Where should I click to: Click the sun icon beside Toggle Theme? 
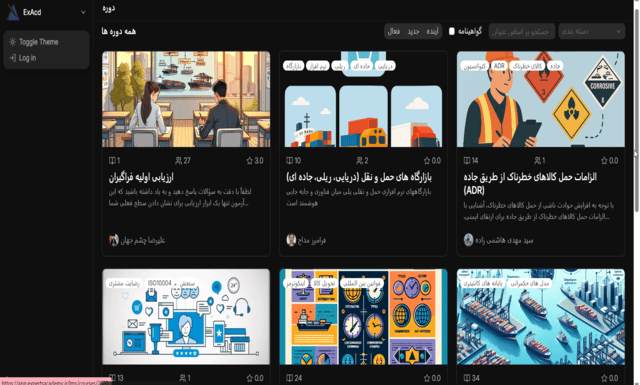13,42
